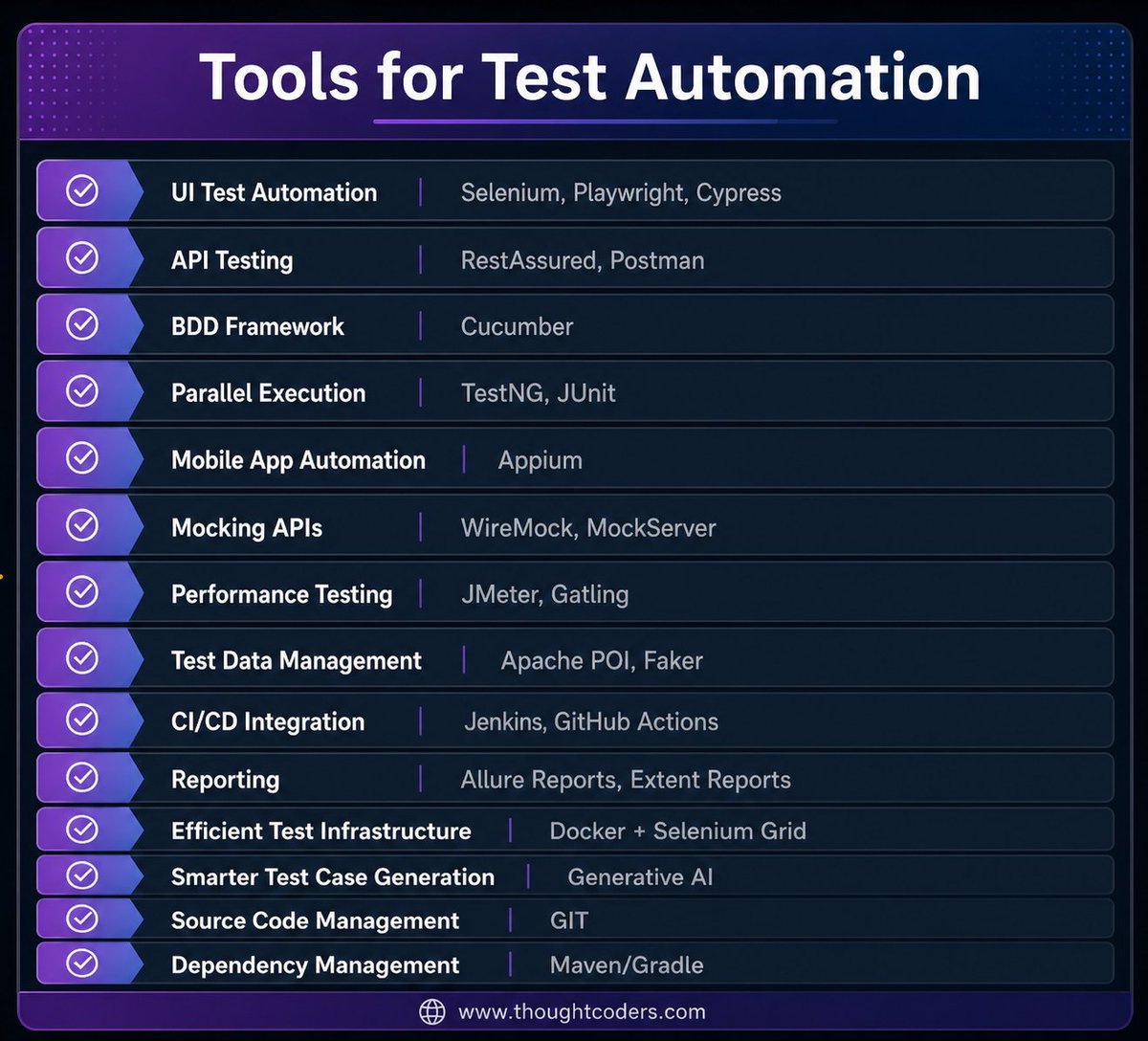Click the 'Maven/Gradle' text

pyautogui.click(x=627, y=965)
